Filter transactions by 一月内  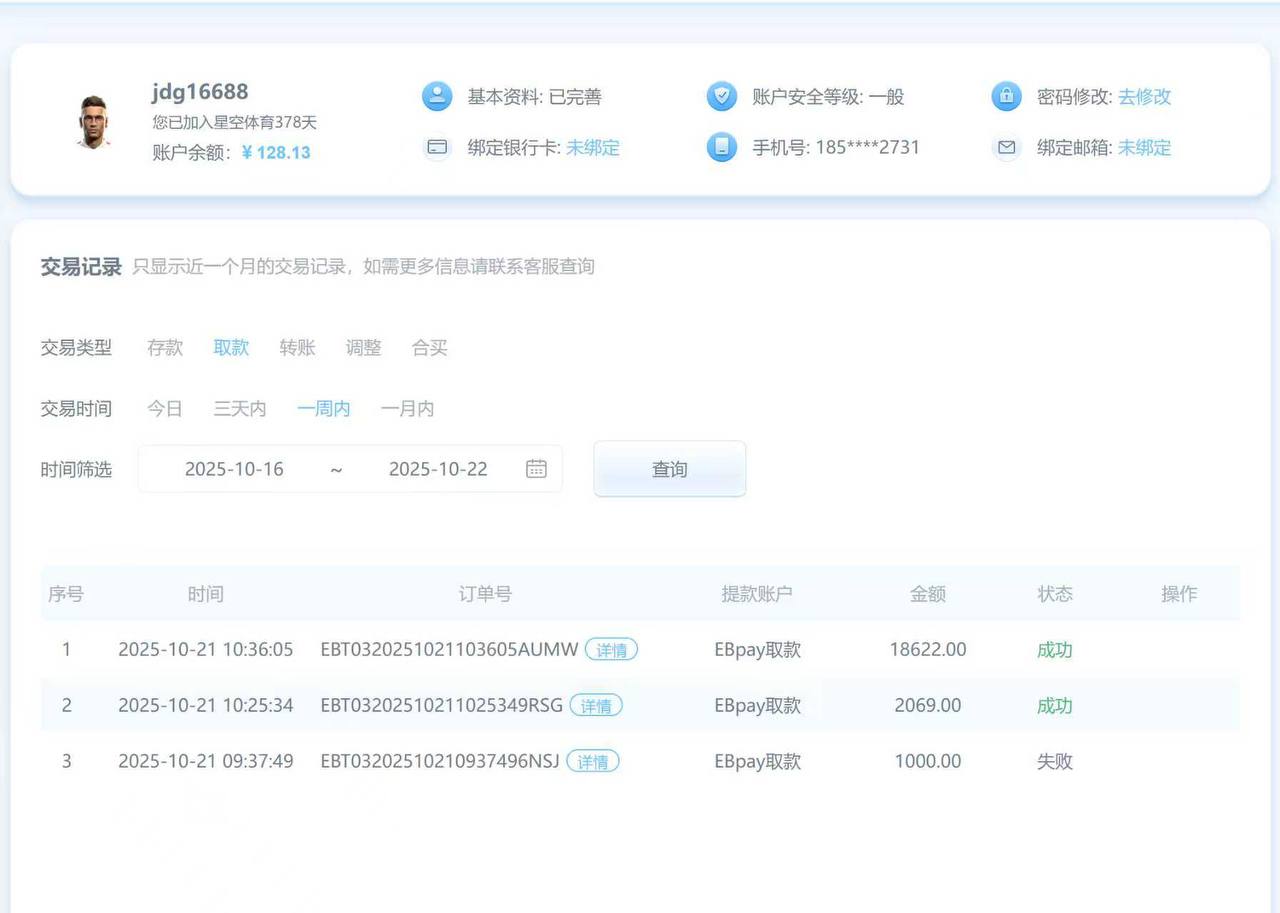pos(407,409)
